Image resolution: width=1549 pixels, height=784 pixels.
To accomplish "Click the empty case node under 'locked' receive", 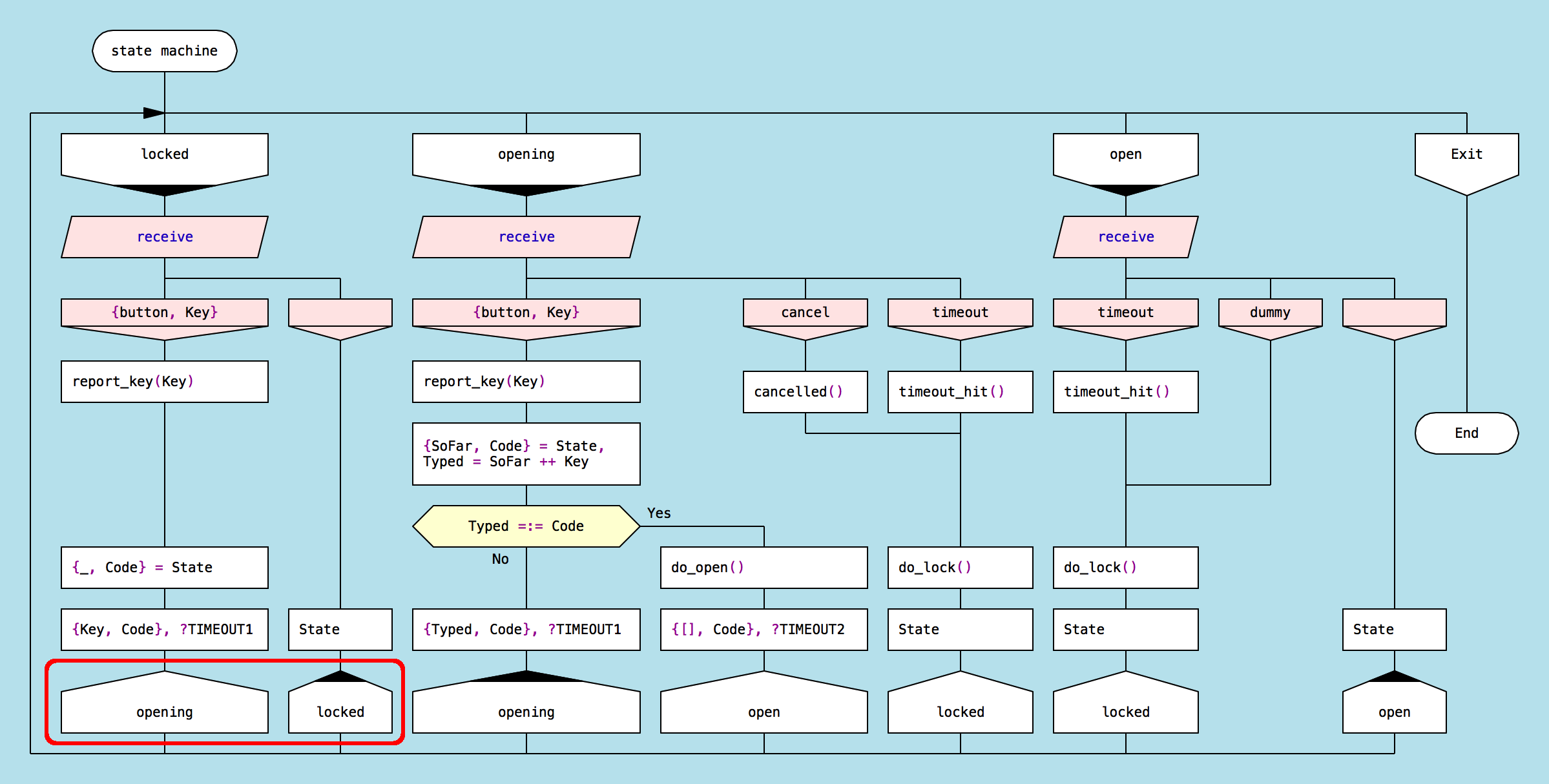I will 340,313.
